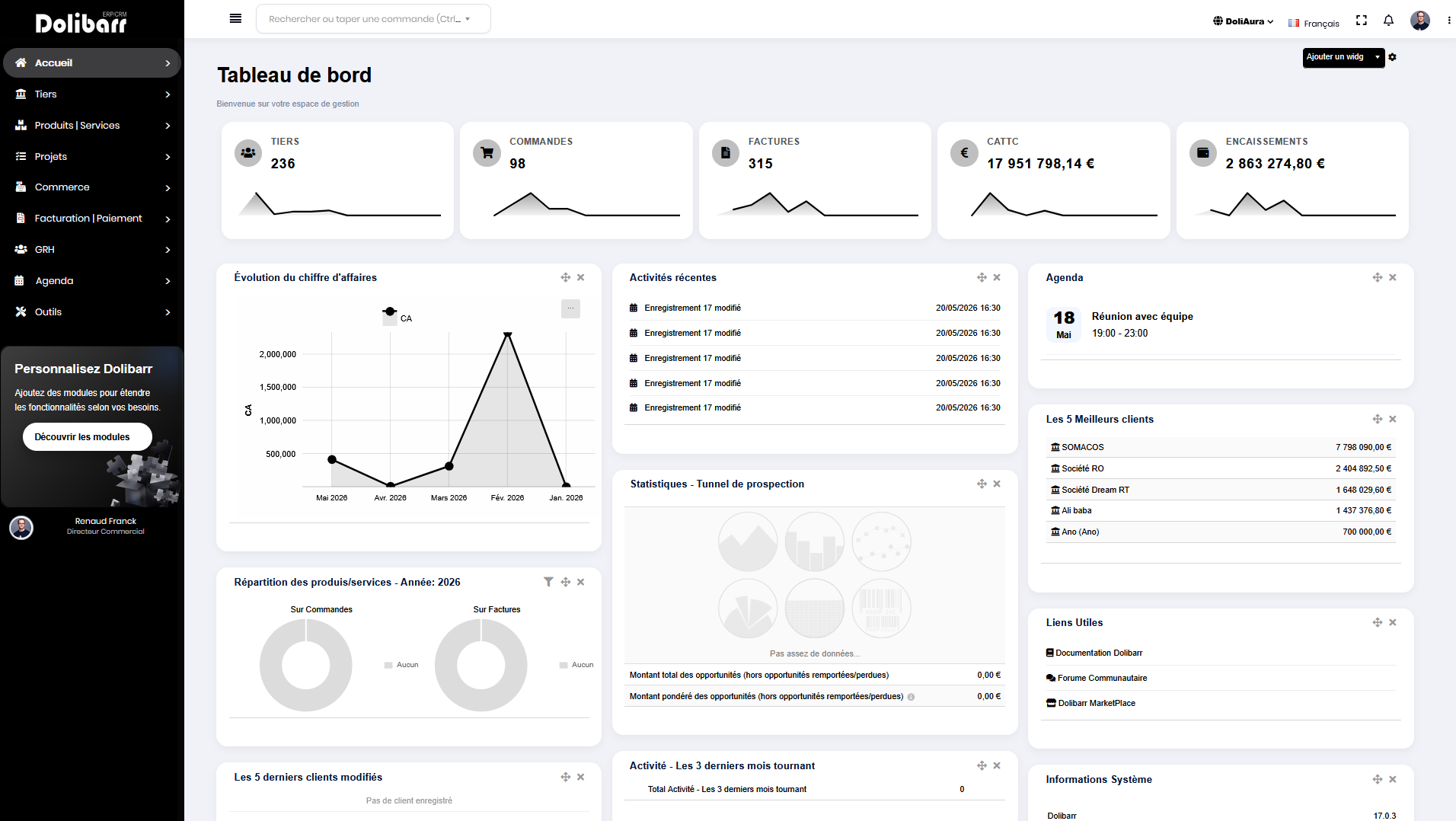This screenshot has width=1456, height=821.
Task: Click move handle of Les 5 Meilleurs clients
Action: [1378, 420]
